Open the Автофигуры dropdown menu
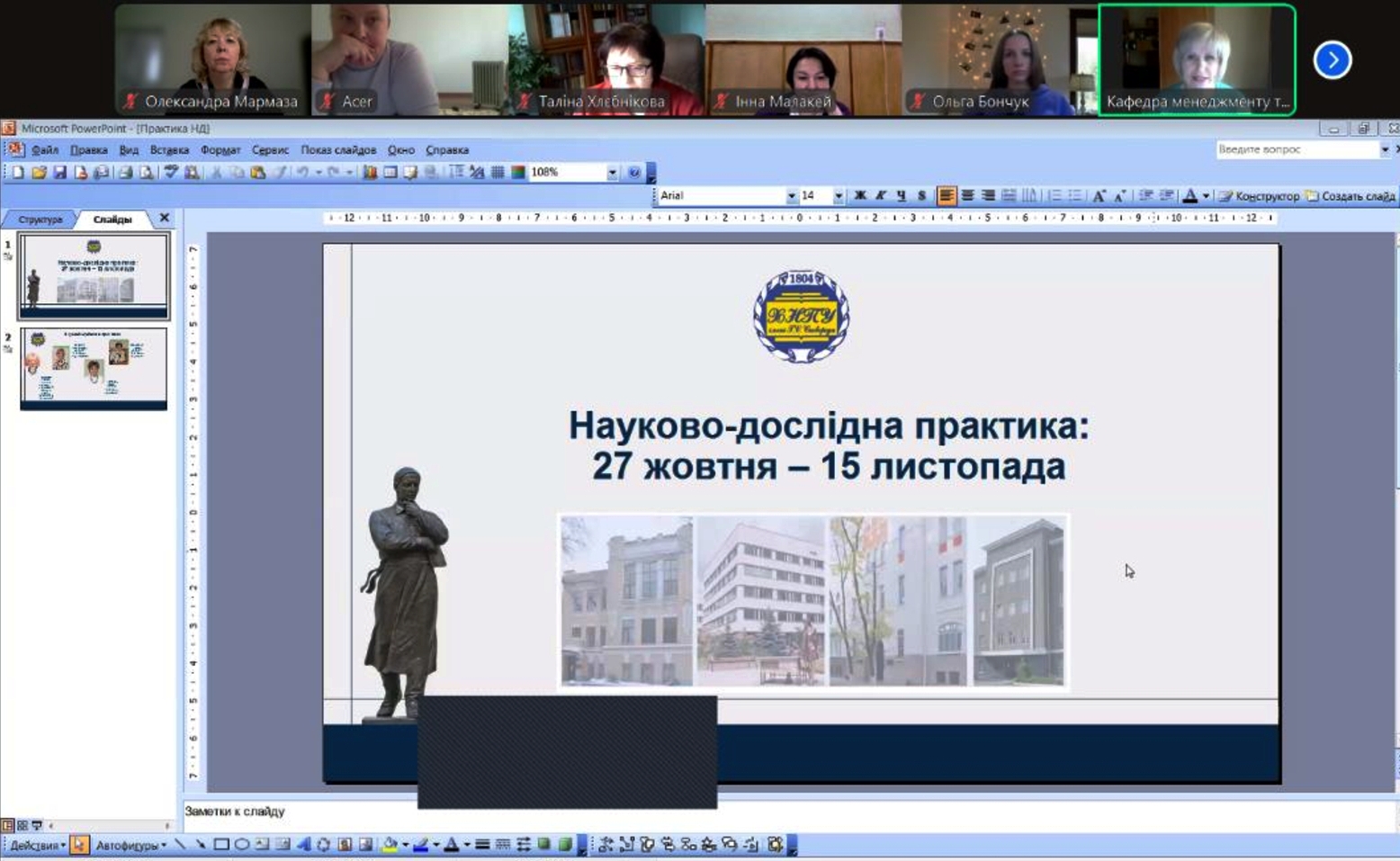This screenshot has height=861, width=1400. coord(130,846)
